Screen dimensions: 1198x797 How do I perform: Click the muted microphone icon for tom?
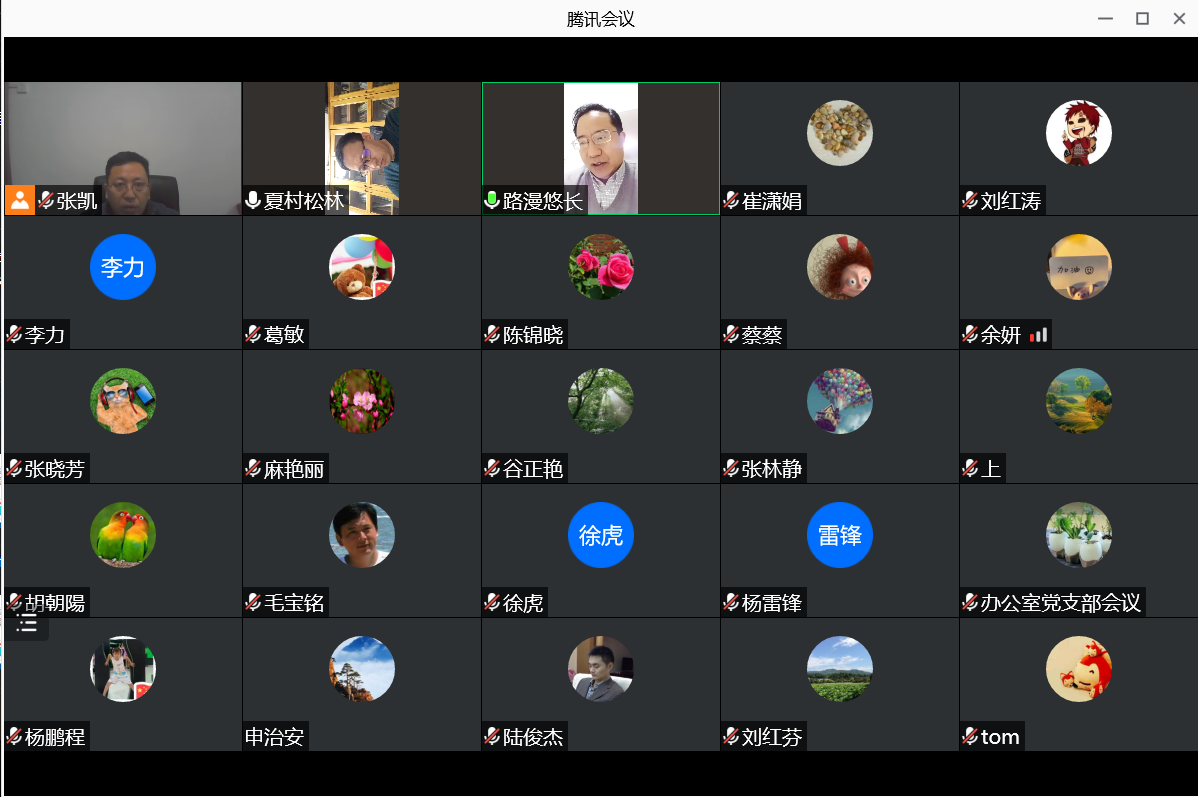(970, 737)
